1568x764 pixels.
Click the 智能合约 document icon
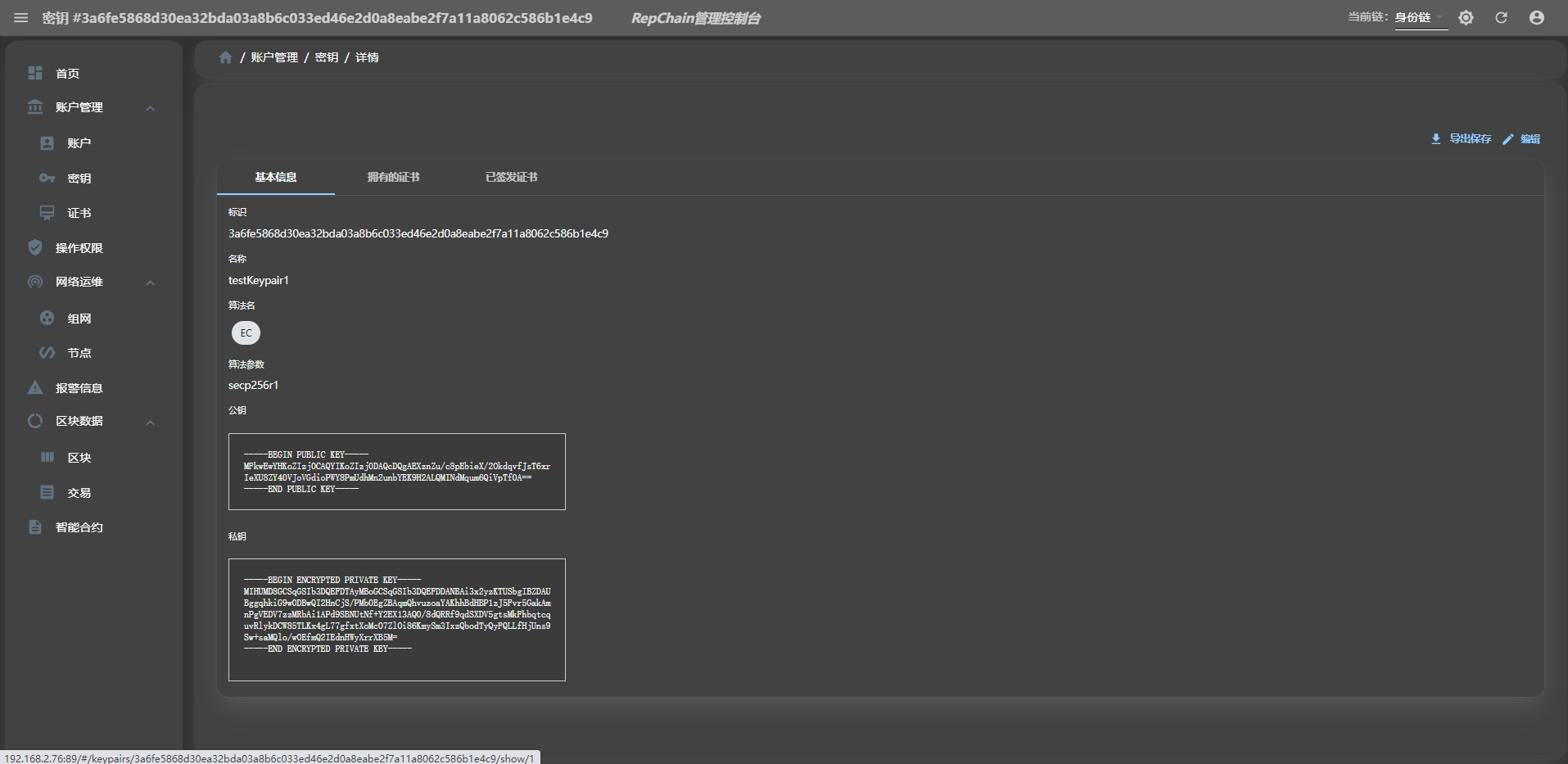tap(35, 527)
